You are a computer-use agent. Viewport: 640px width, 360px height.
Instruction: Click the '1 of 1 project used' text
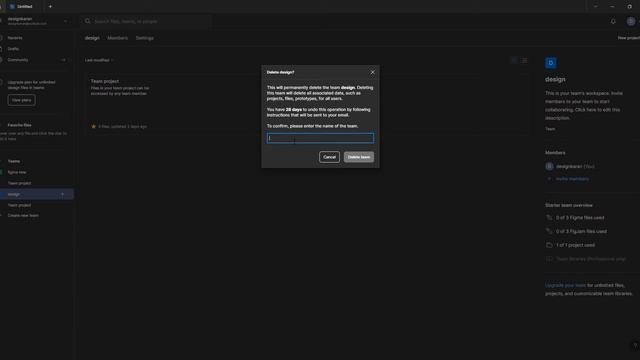coord(575,245)
